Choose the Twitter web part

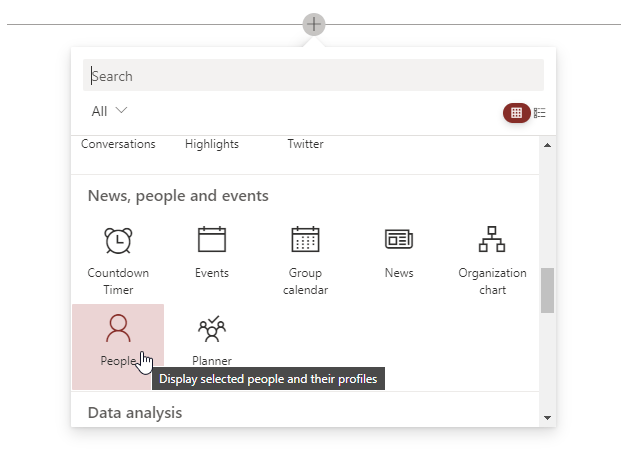(x=305, y=144)
